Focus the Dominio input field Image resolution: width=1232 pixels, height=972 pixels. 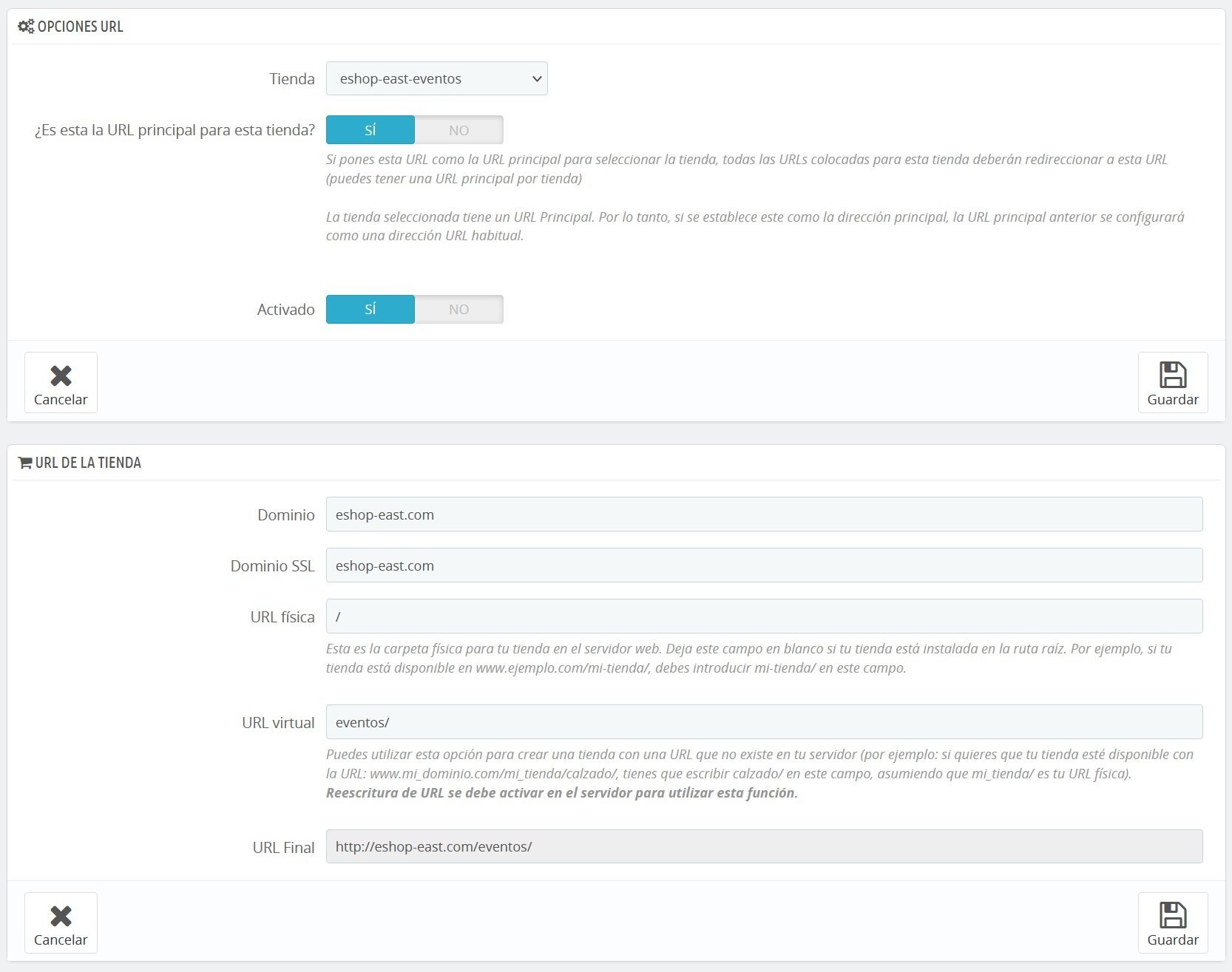(764, 514)
